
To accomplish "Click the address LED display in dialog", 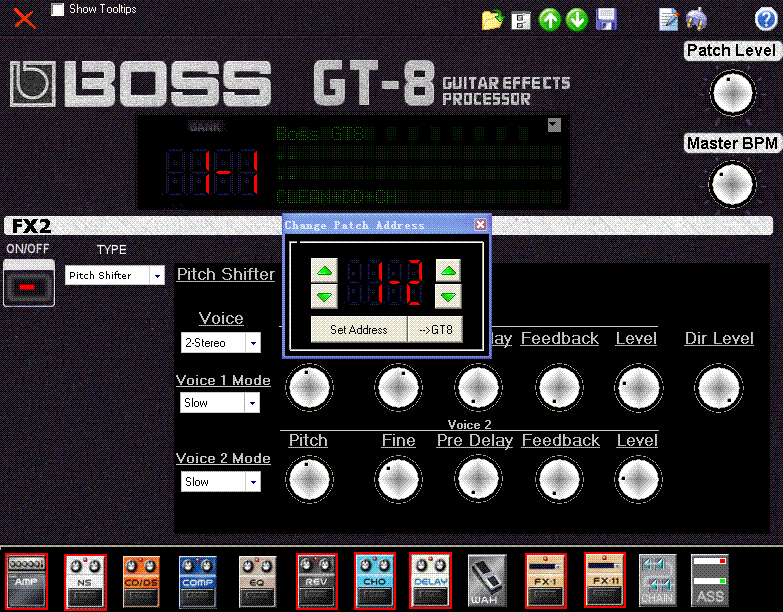I will [385, 283].
